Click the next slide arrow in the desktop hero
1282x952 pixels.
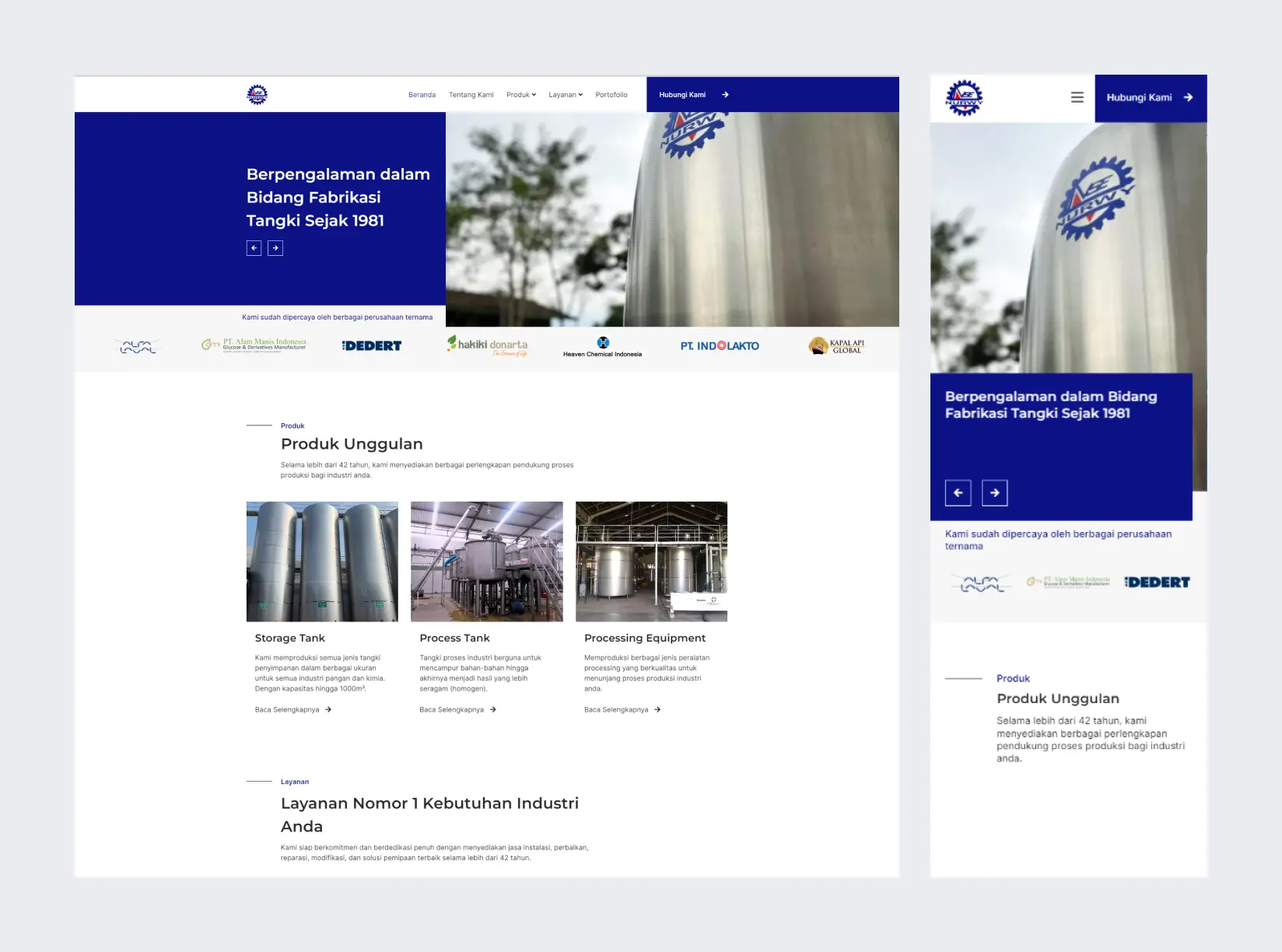(275, 248)
